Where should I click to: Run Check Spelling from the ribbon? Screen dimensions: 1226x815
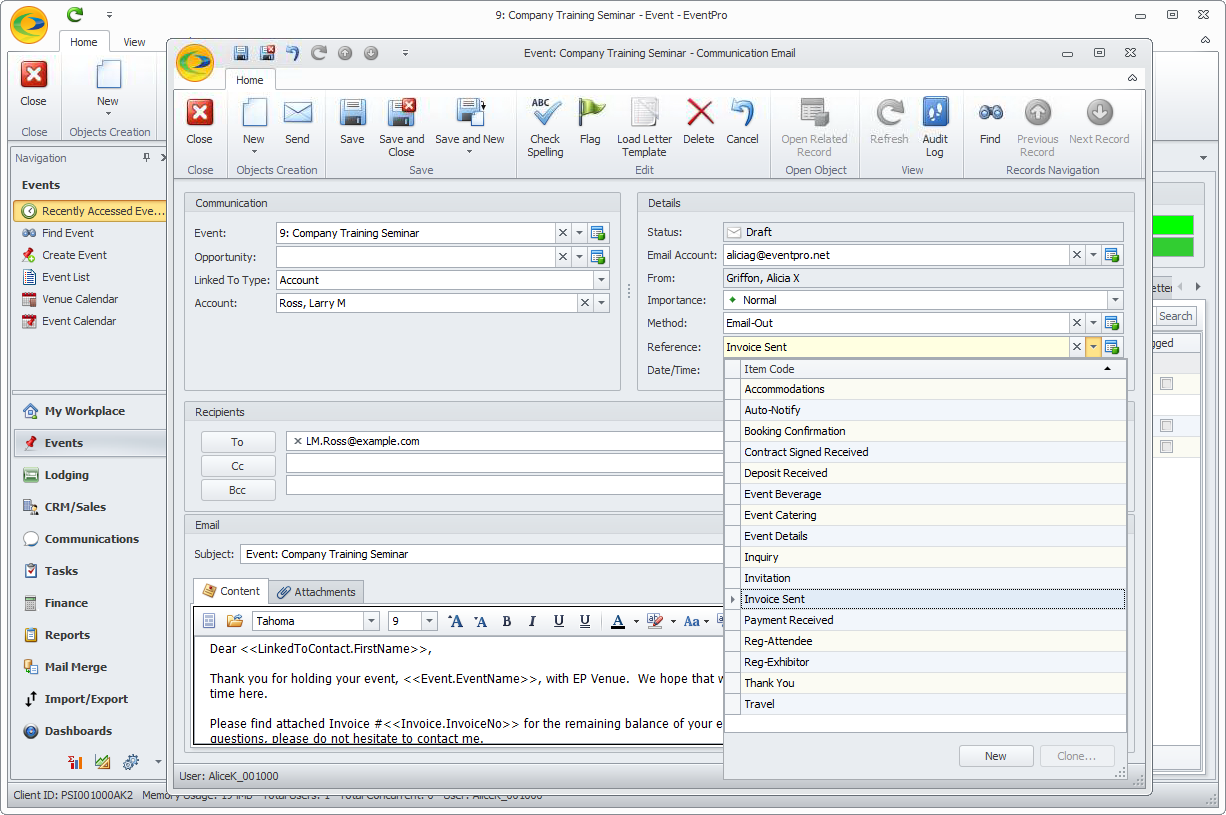(x=545, y=128)
